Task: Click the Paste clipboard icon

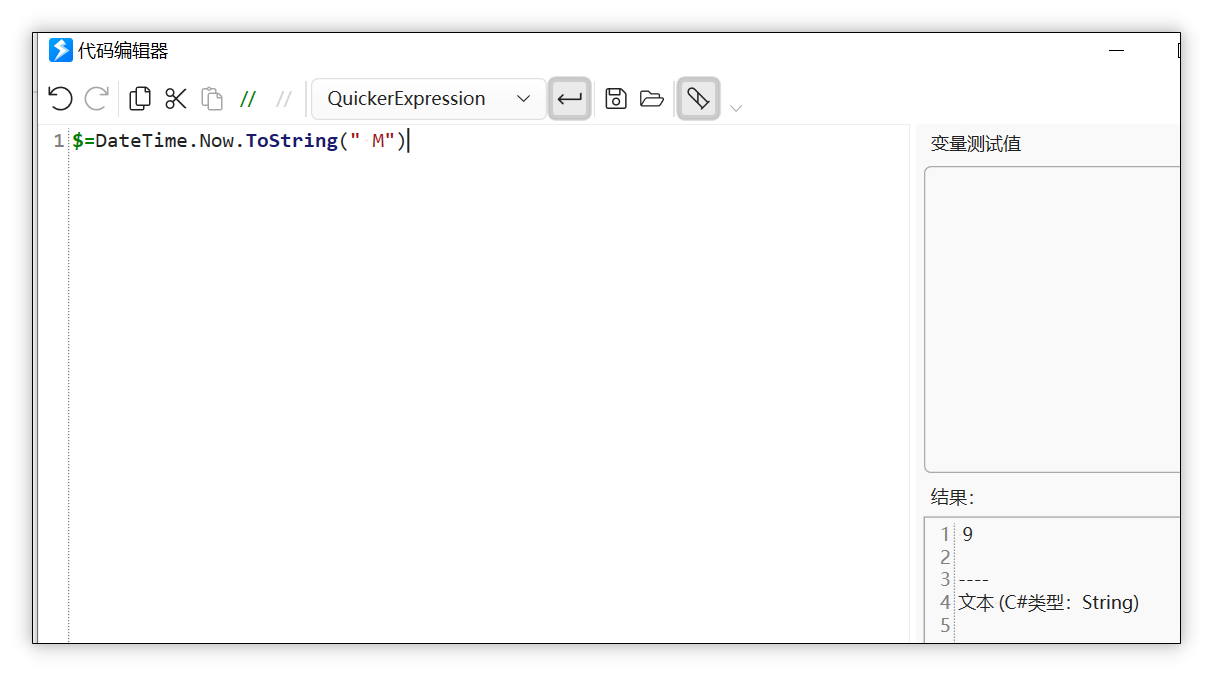Action: (212, 98)
